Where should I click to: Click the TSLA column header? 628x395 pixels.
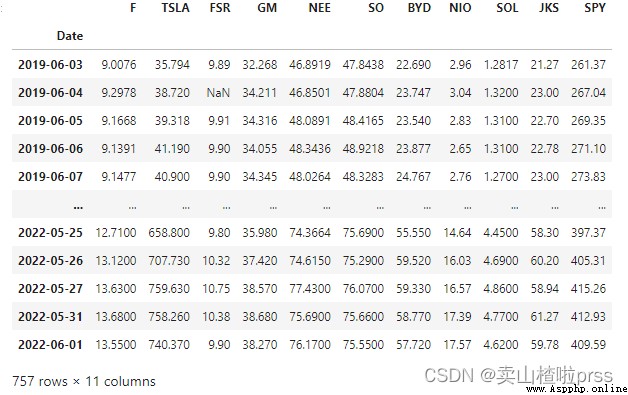point(175,8)
